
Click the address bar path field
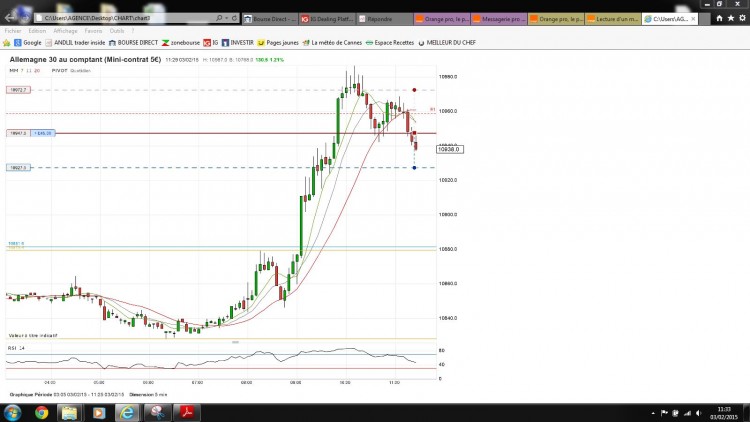(127, 18)
